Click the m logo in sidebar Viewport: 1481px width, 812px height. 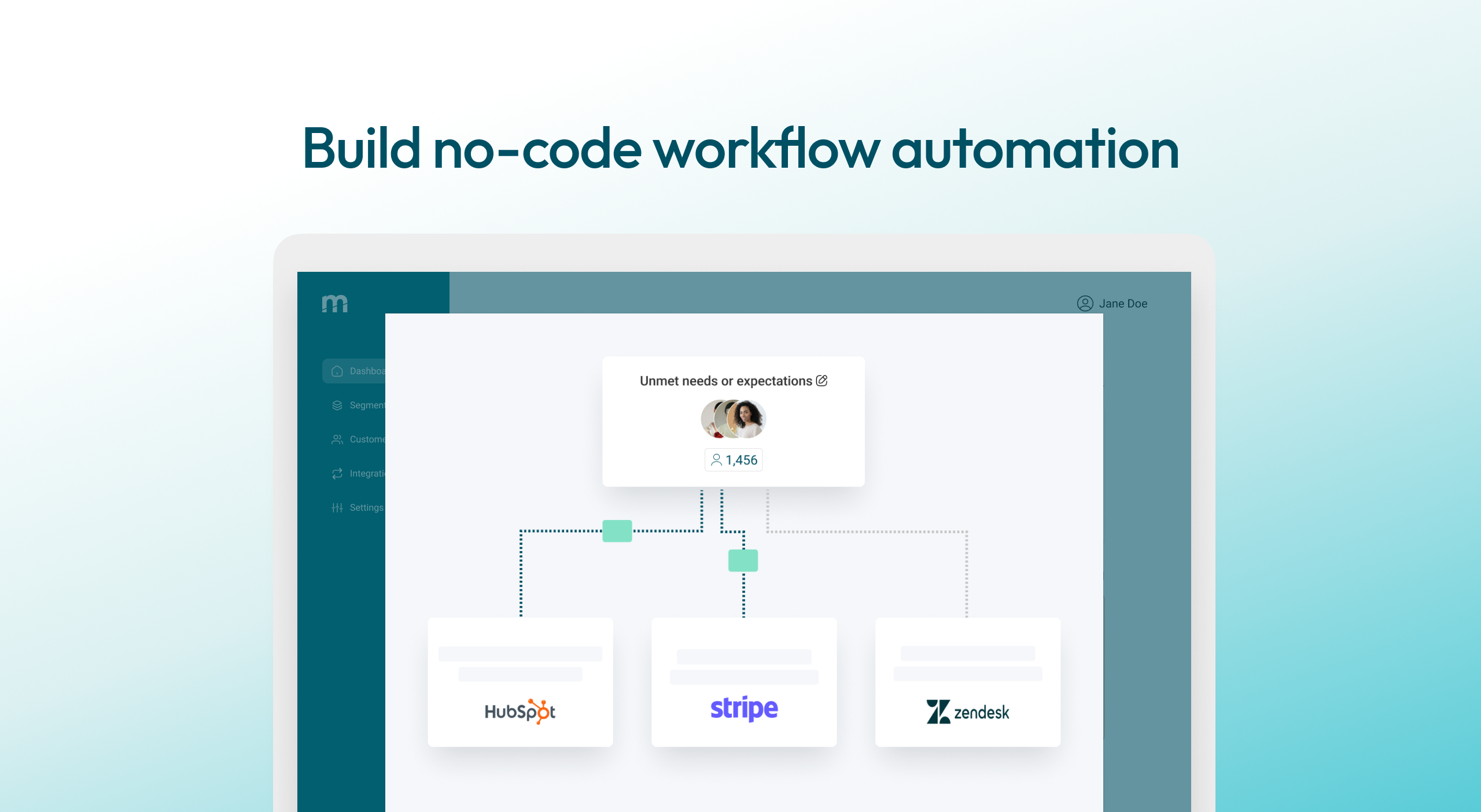click(334, 303)
